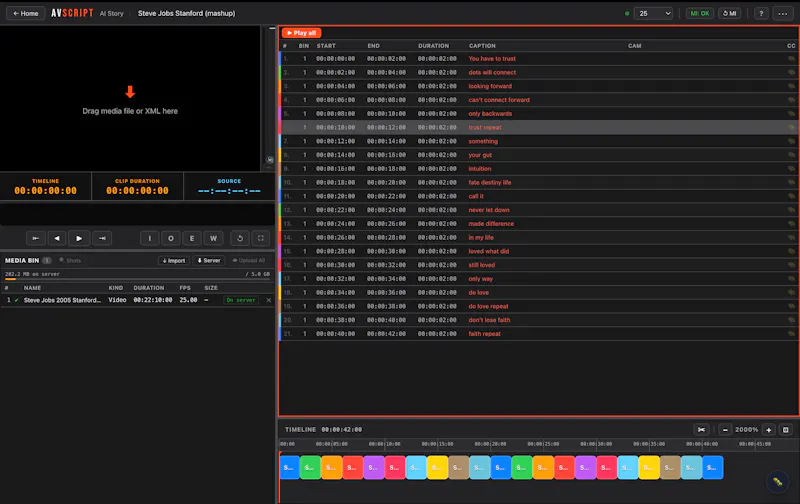Click the razor scissors tool in timeline
The height and width of the screenshot is (504, 800).
(702, 430)
